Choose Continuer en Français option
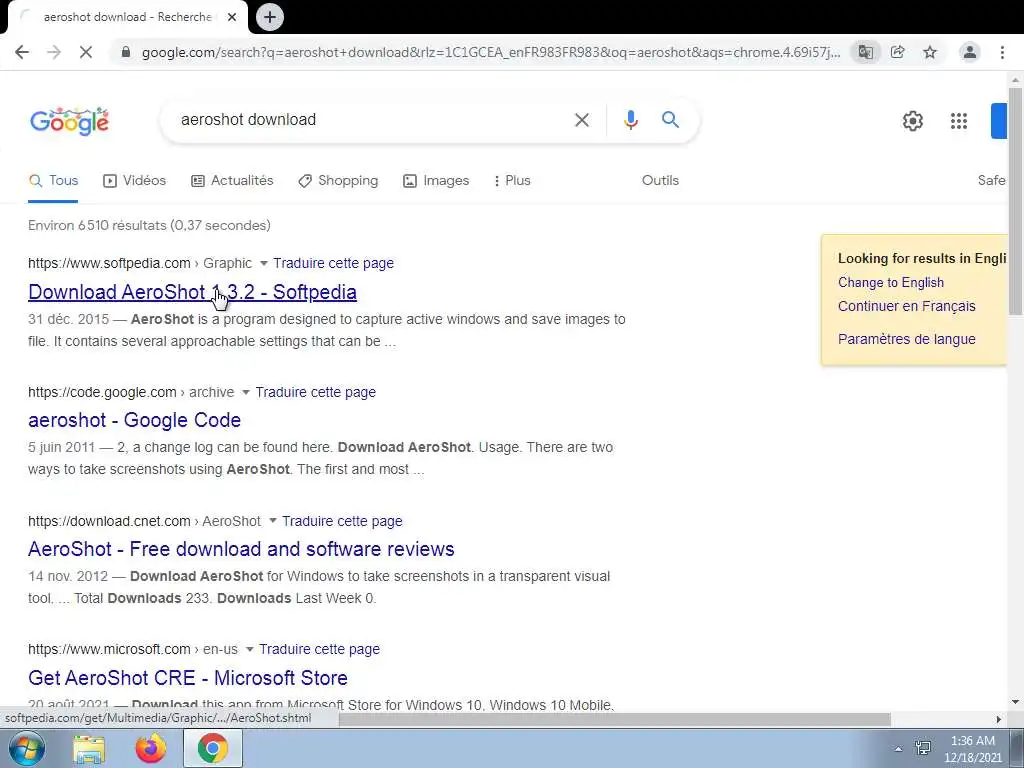Screen dimensions: 1024x768 click(906, 306)
